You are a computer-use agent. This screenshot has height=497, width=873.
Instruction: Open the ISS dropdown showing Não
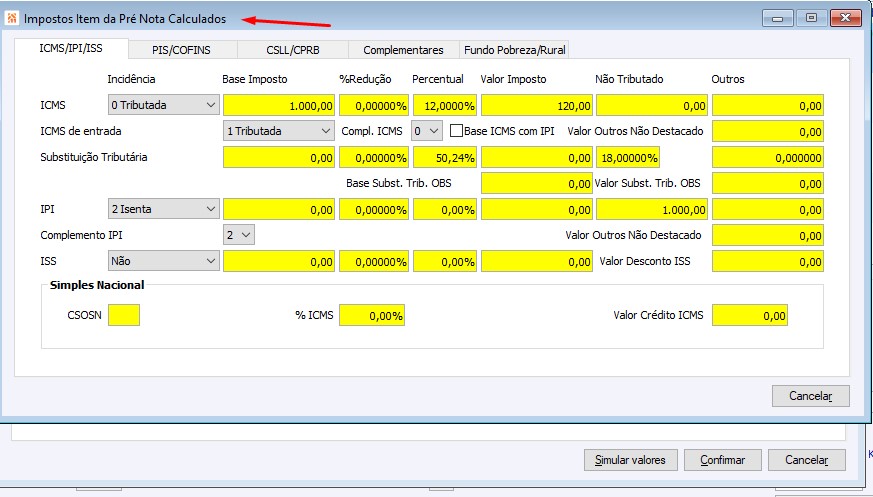coord(164,261)
